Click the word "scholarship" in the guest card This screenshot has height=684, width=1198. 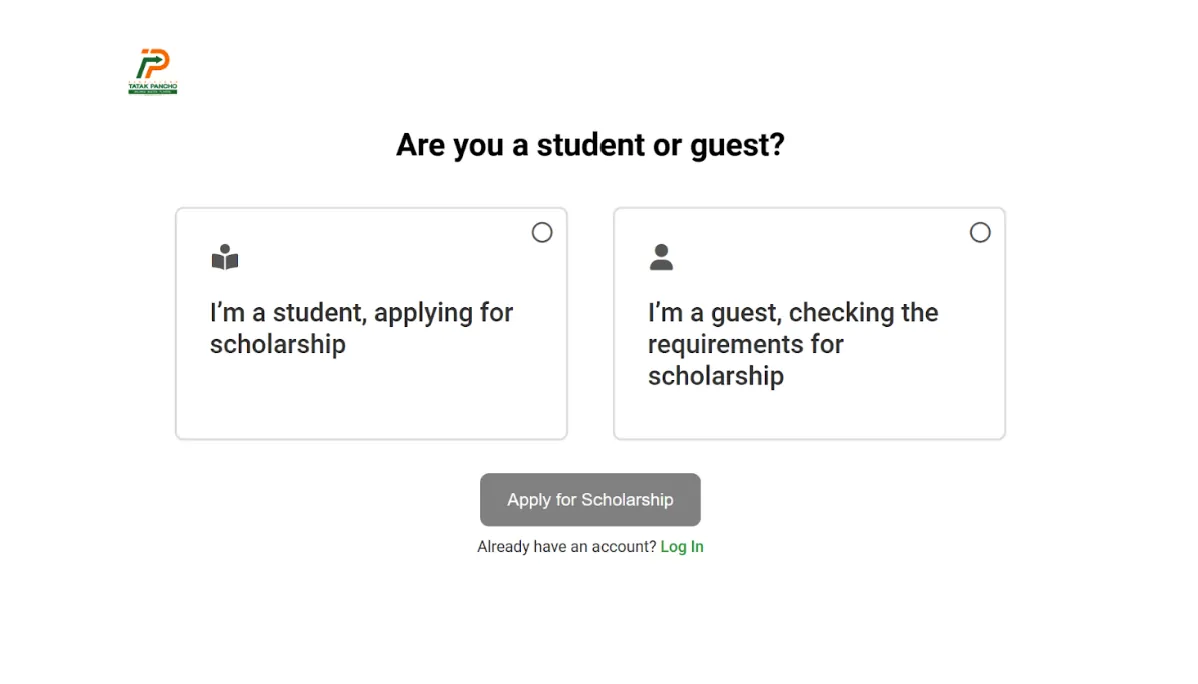click(716, 376)
